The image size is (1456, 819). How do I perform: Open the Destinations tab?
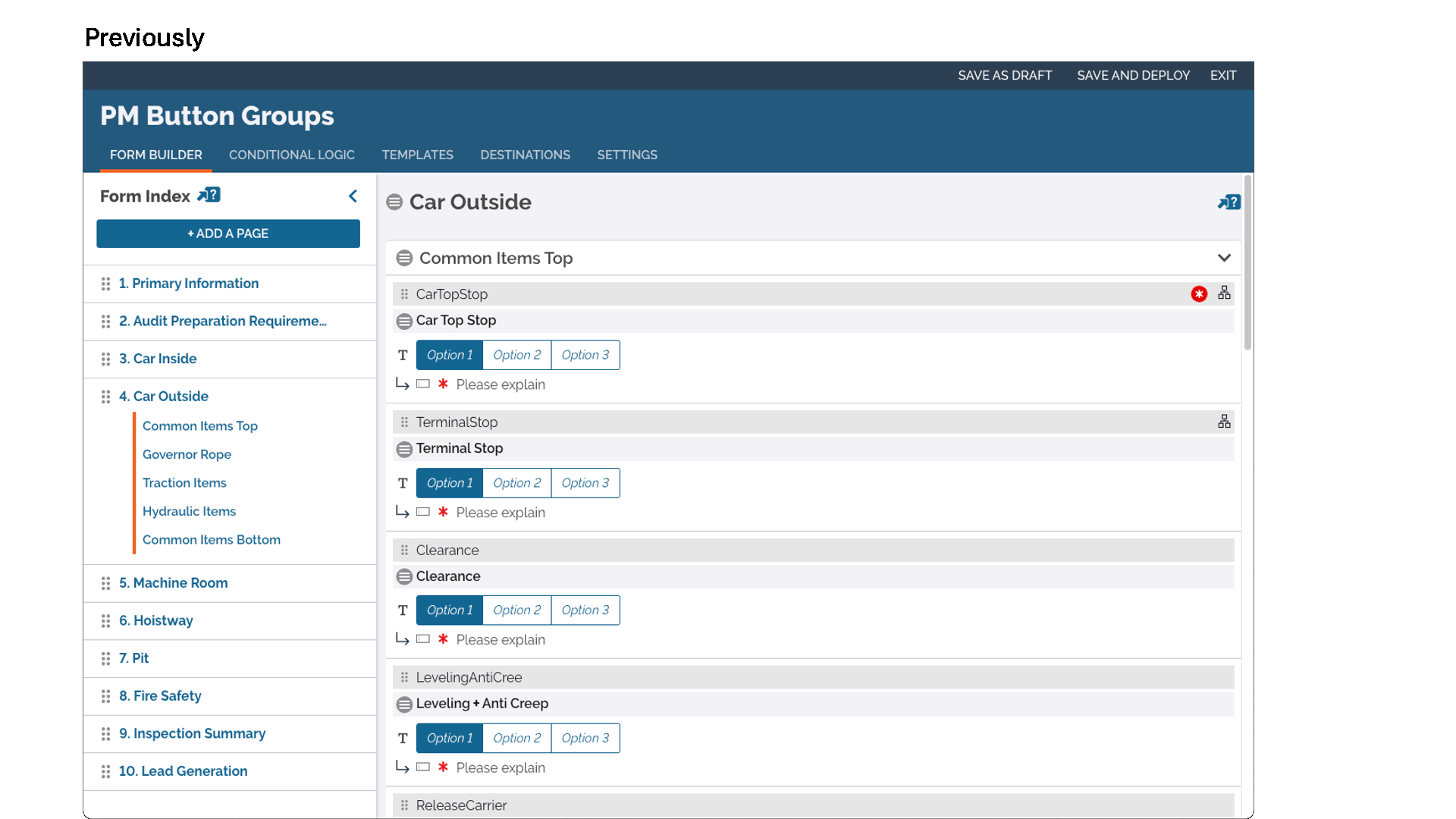tap(525, 155)
